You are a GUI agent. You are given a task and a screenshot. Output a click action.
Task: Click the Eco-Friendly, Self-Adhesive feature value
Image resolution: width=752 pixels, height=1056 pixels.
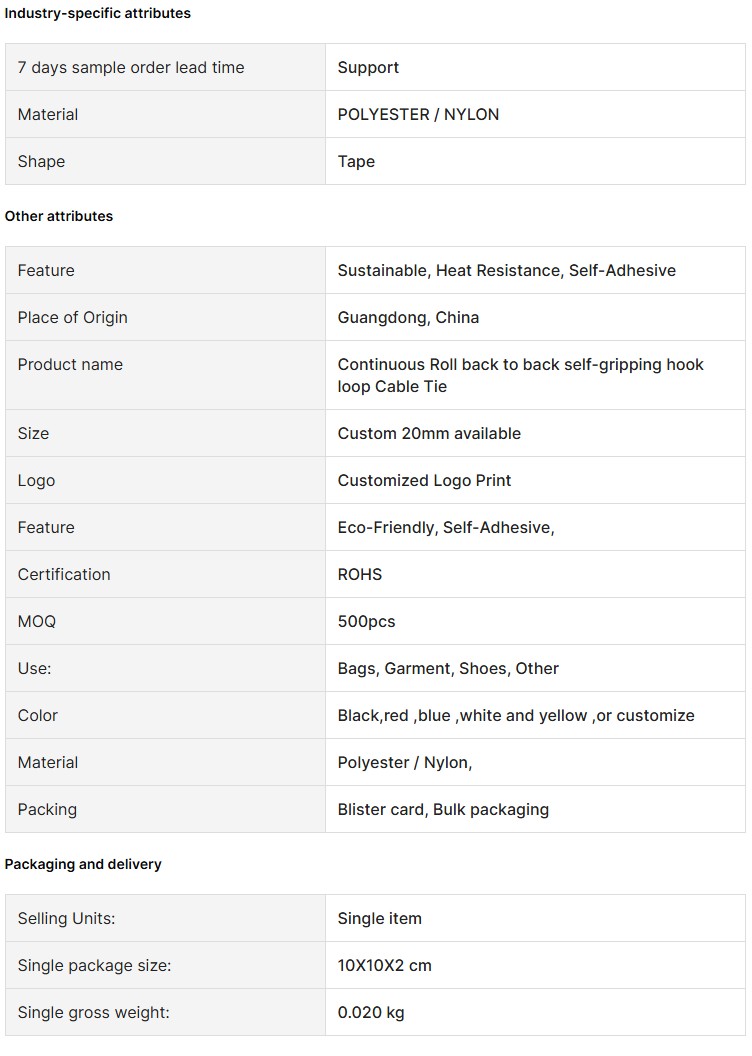pos(446,528)
